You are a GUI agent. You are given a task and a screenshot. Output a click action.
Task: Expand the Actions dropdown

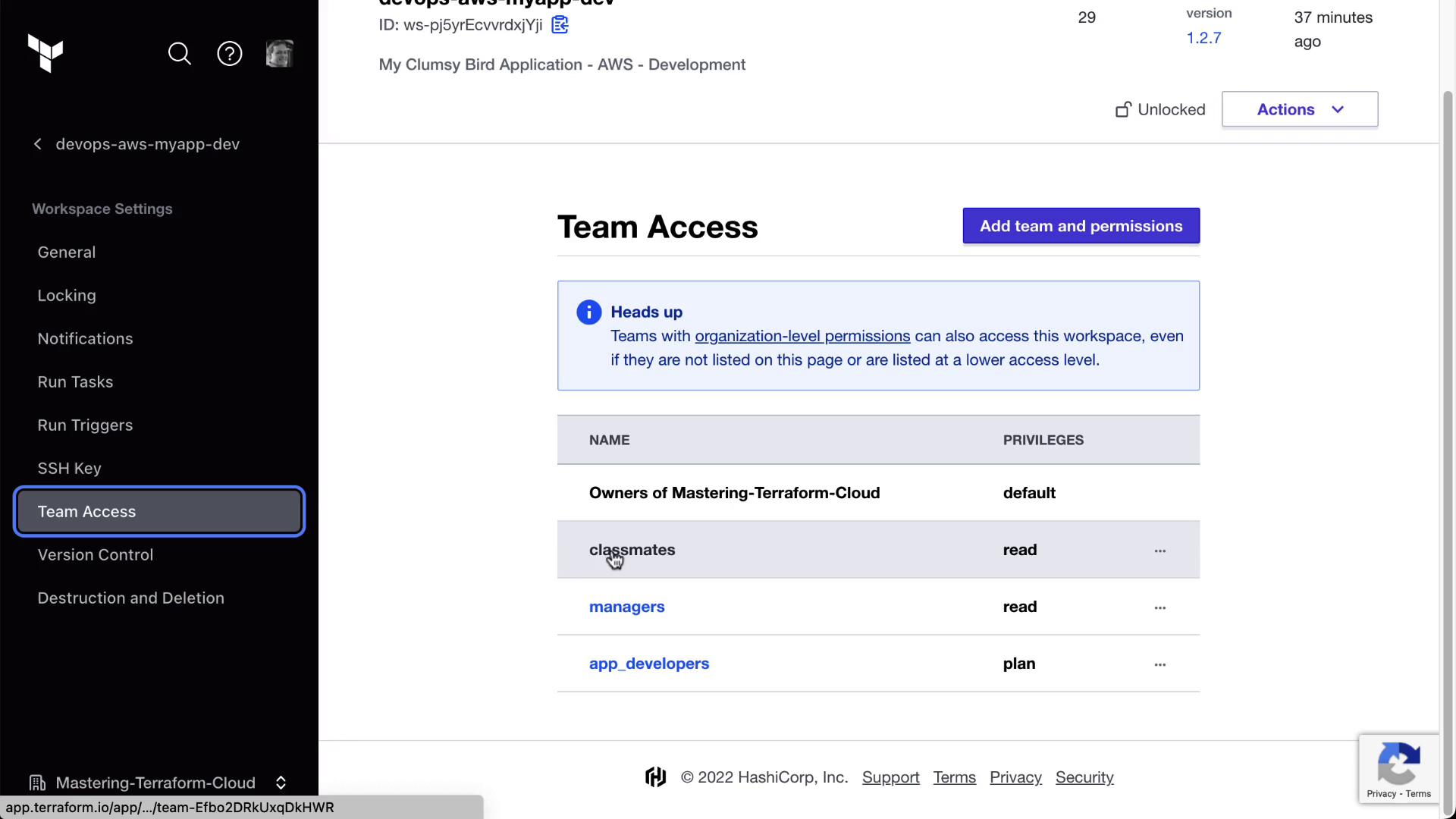[x=1299, y=110]
